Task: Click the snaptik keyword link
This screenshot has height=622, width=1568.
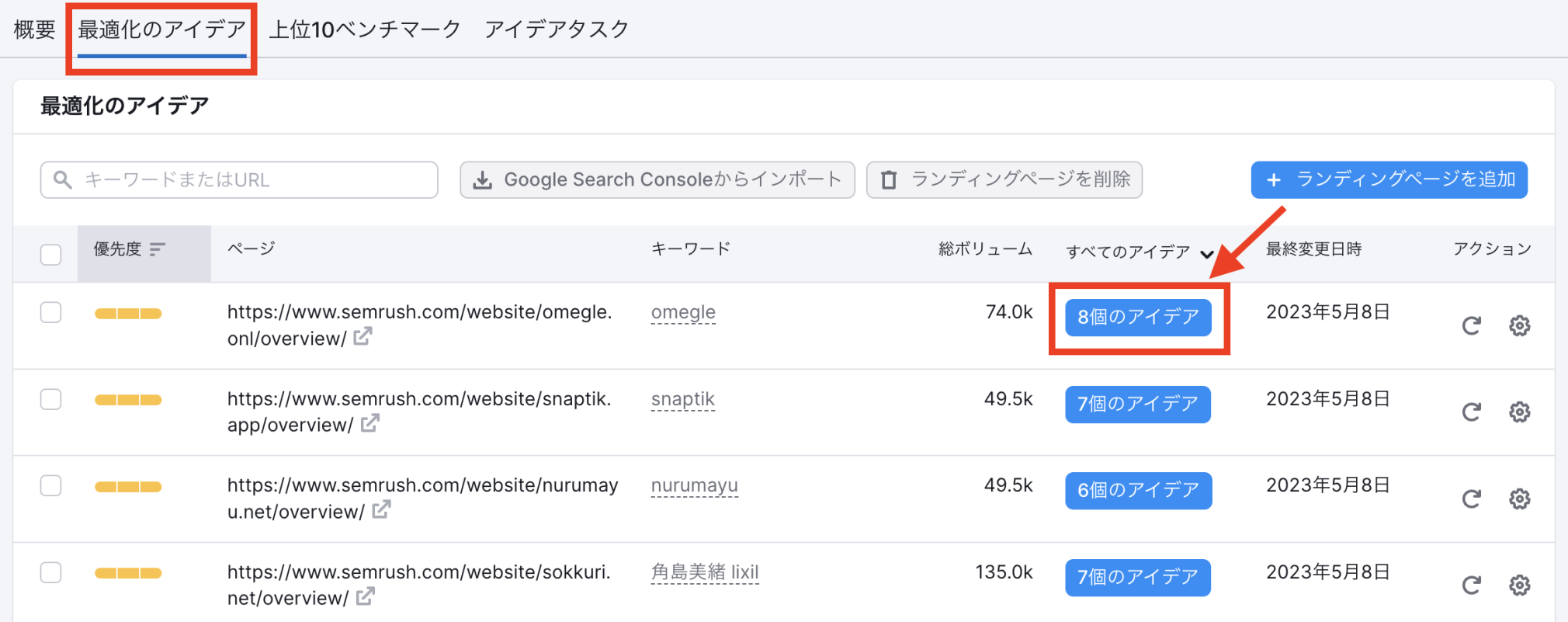Action: coord(683,399)
